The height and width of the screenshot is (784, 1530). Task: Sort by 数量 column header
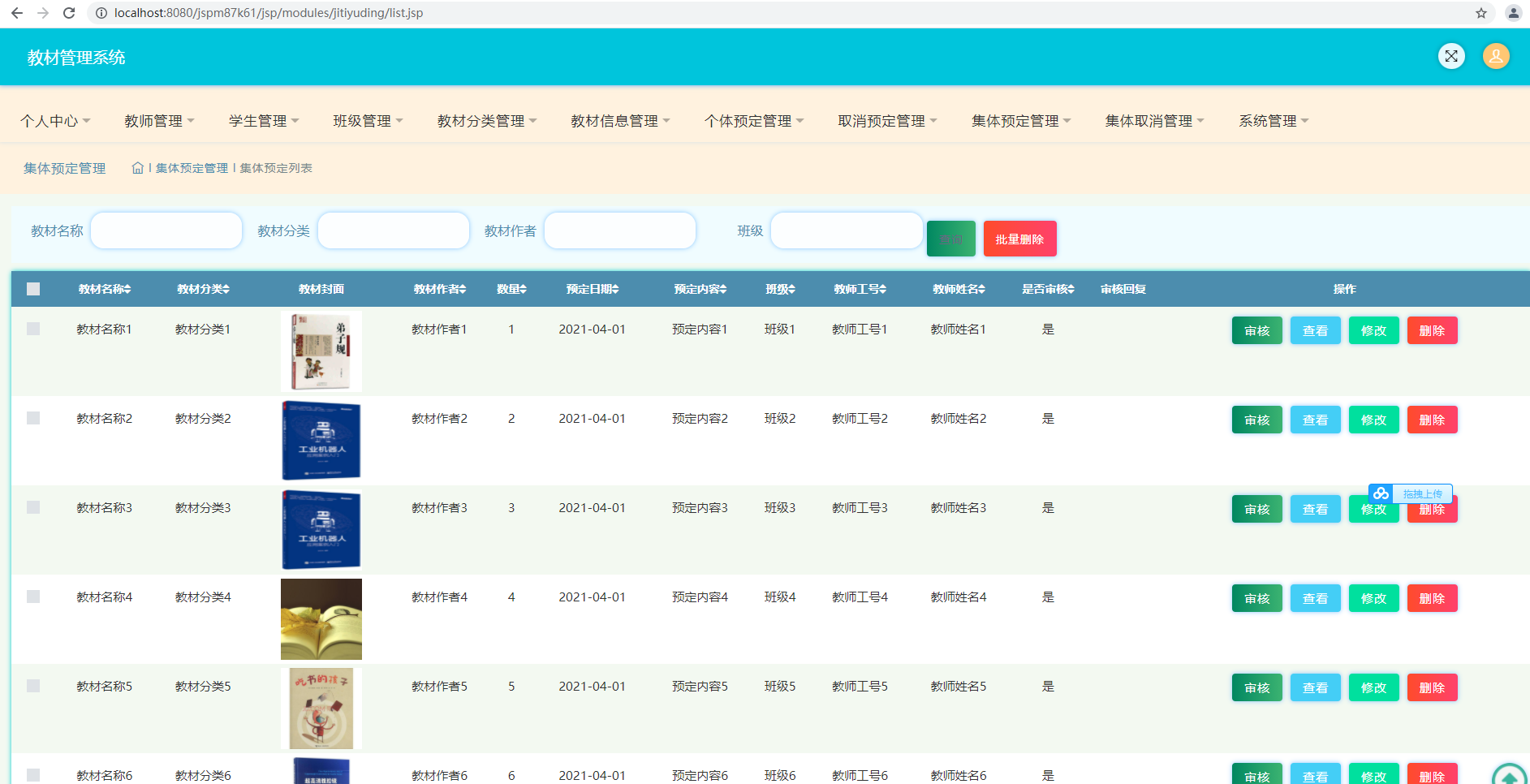[x=511, y=289]
